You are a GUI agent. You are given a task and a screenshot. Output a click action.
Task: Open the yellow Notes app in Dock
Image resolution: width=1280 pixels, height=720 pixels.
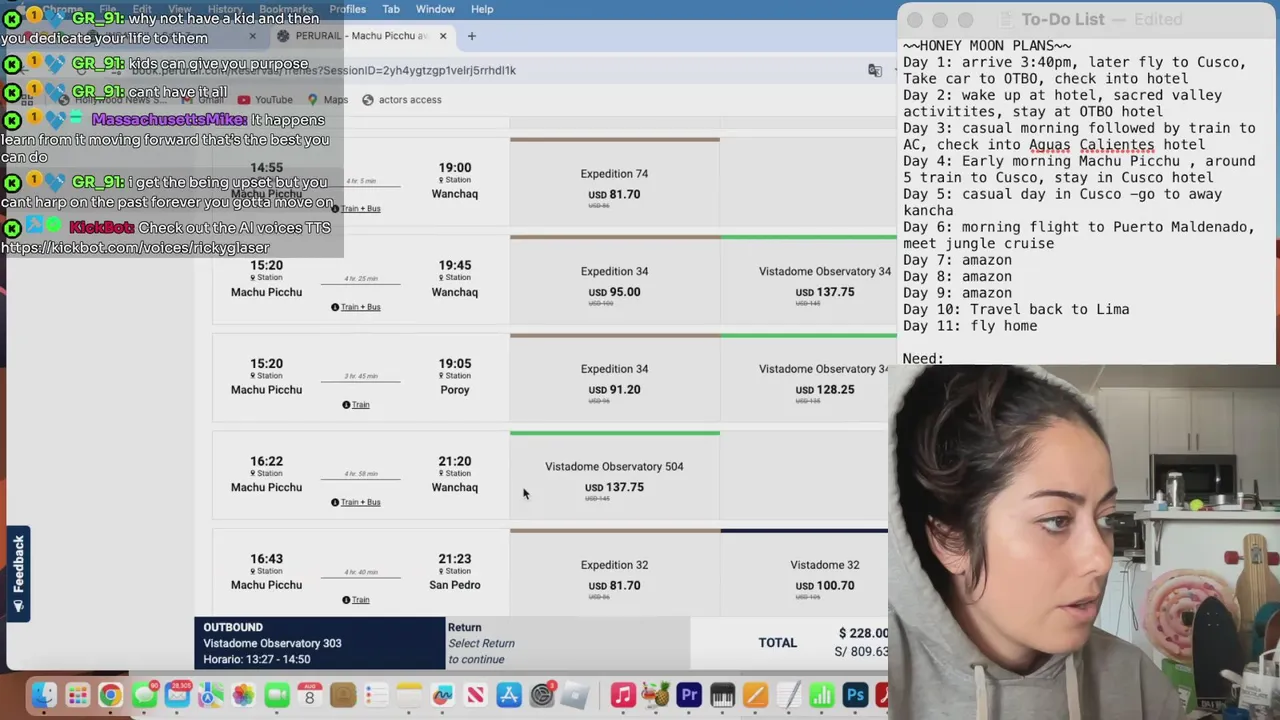[x=409, y=695]
